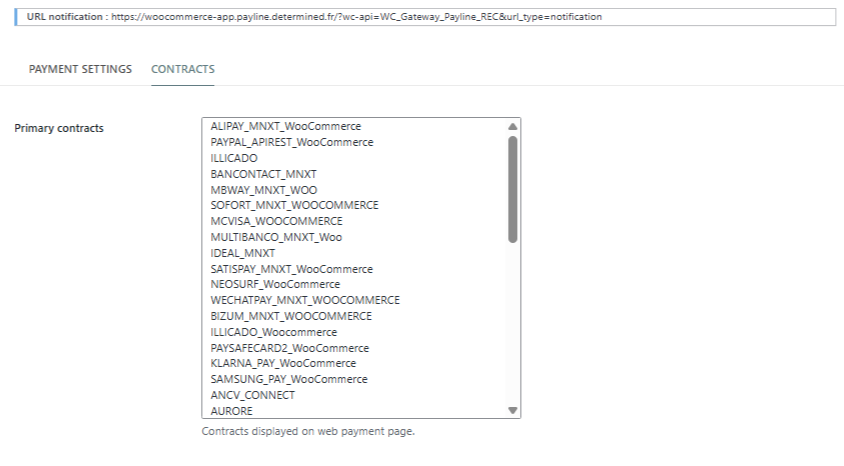Select MULTIBANCO_MNXT_Woo contract
The width and height of the screenshot is (844, 466).
(276, 237)
